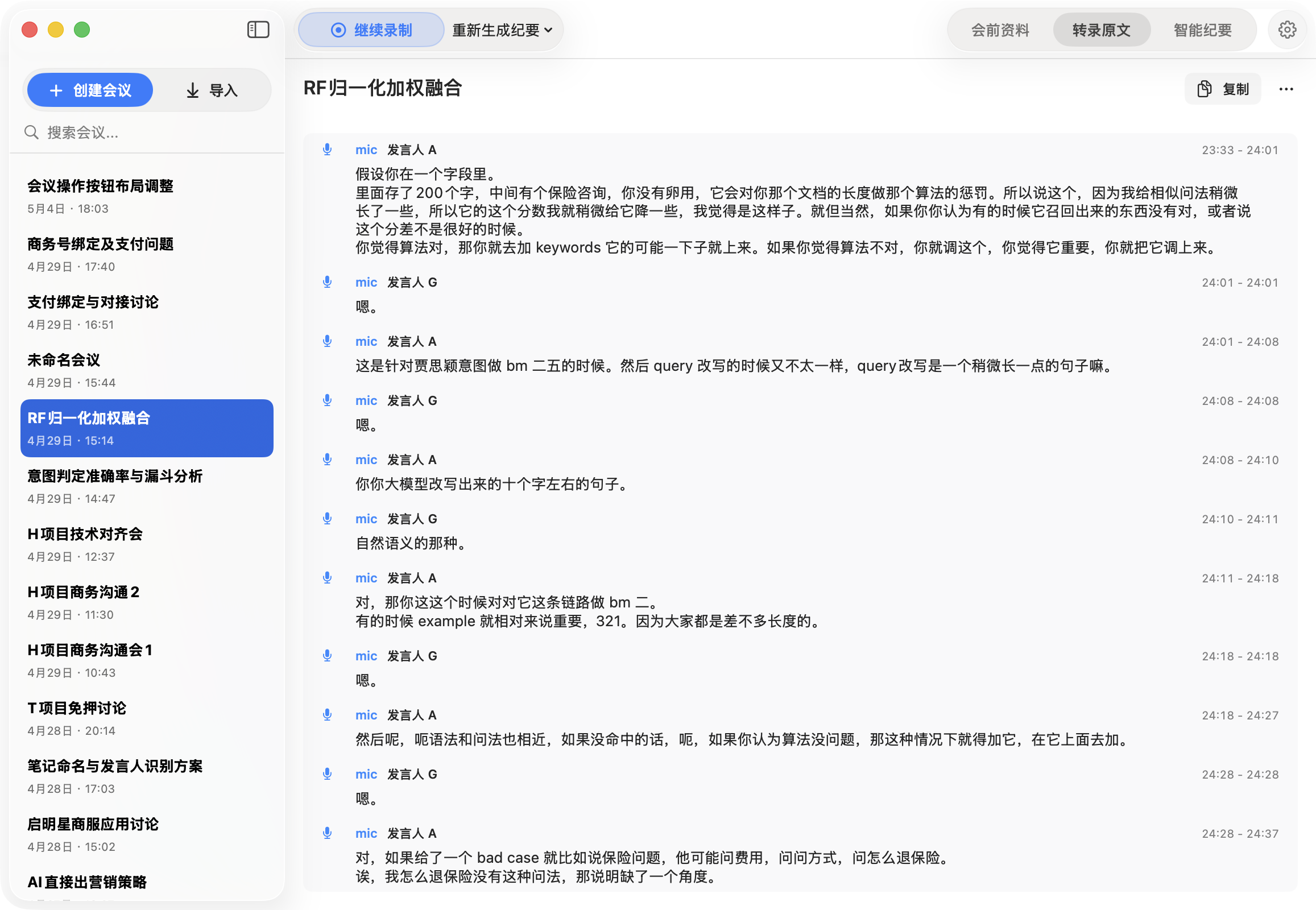Toggle the sidebar panel icon
The width and height of the screenshot is (1316, 910).
point(258,30)
